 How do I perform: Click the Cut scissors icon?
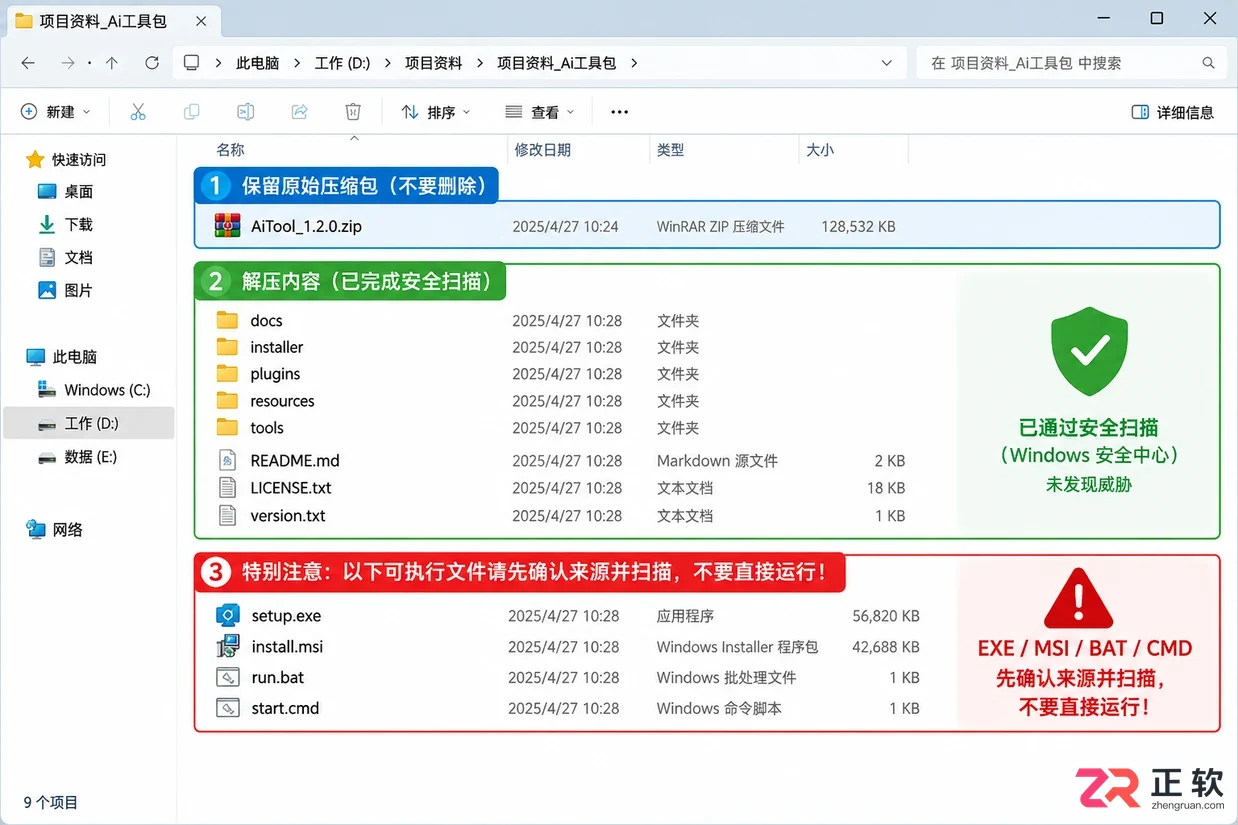coord(138,112)
